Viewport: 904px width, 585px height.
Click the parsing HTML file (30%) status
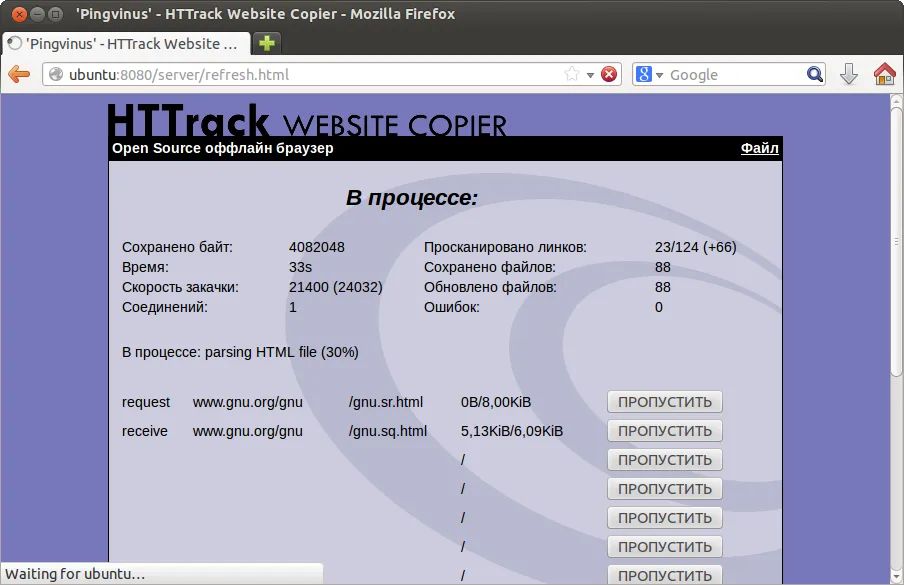coord(281,352)
